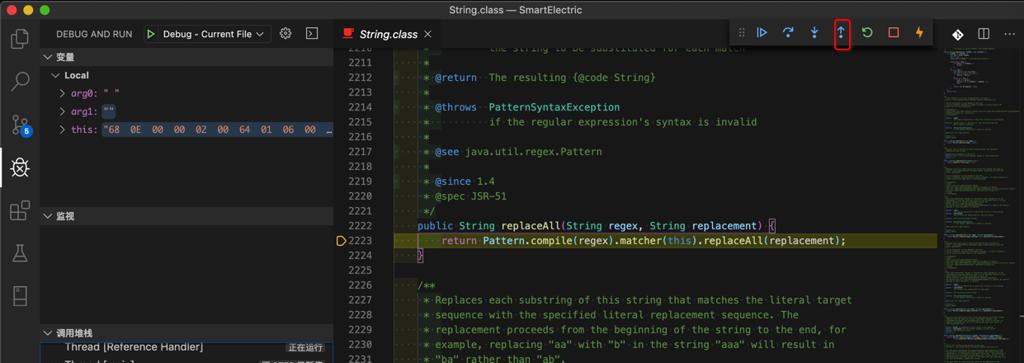Viewport: 1024px width, 363px height.
Task: Open the Test flask view icon
Action: tap(20, 253)
